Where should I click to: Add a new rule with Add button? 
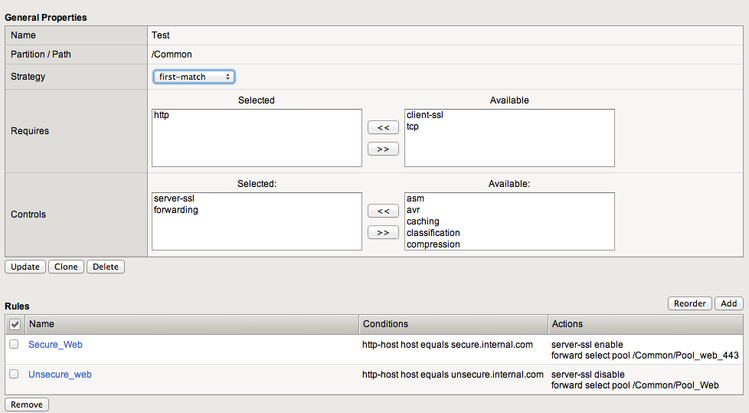tap(729, 303)
